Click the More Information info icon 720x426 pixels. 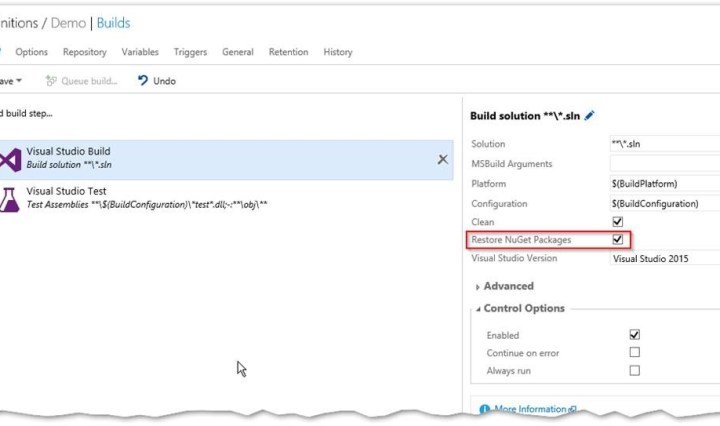(485, 409)
